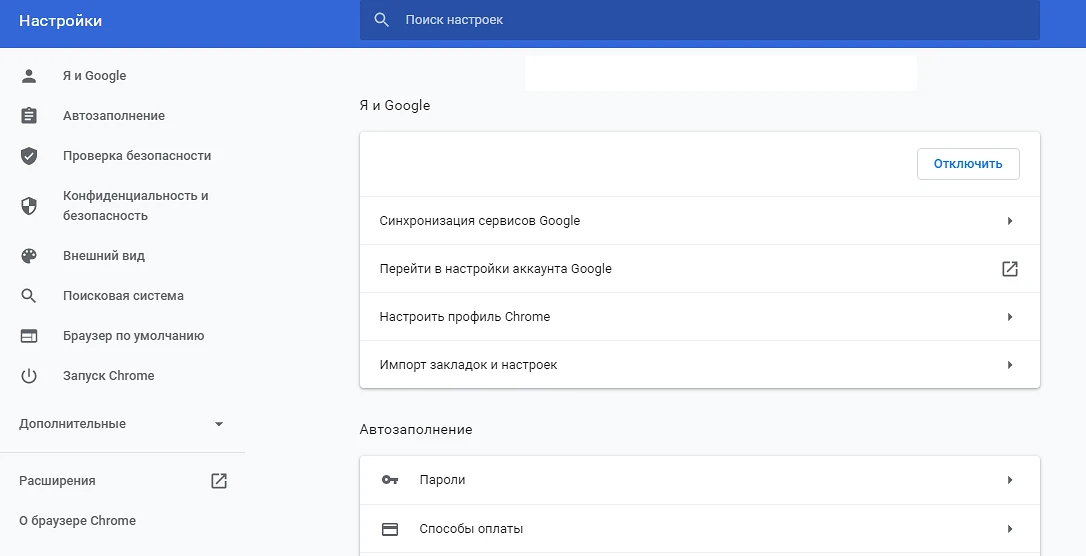This screenshot has width=1086, height=556.
Task: Open Синхронизация сервисов Google arrow
Action: pyautogui.click(x=1010, y=221)
